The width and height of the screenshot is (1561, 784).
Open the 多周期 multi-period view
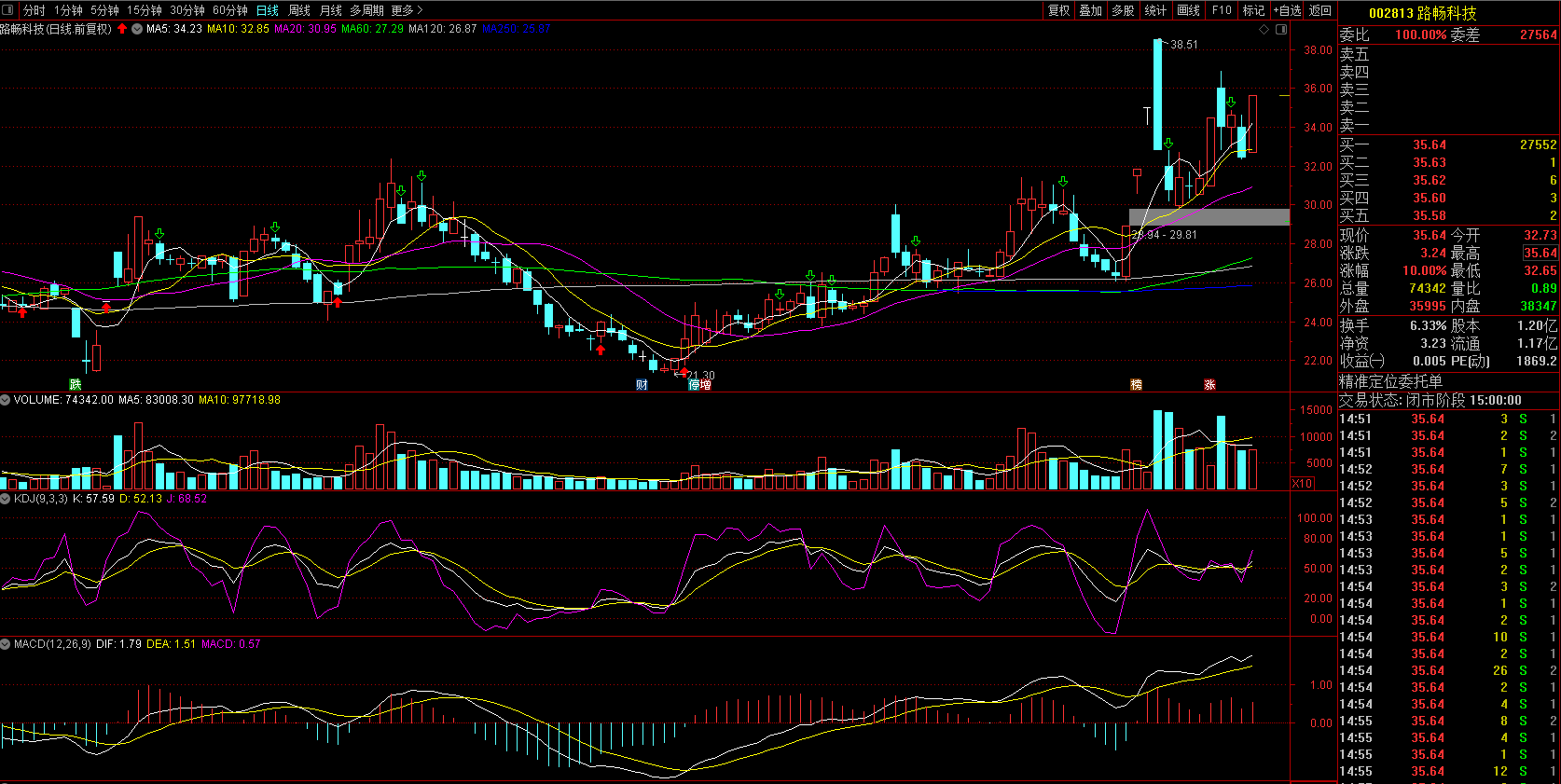point(367,10)
